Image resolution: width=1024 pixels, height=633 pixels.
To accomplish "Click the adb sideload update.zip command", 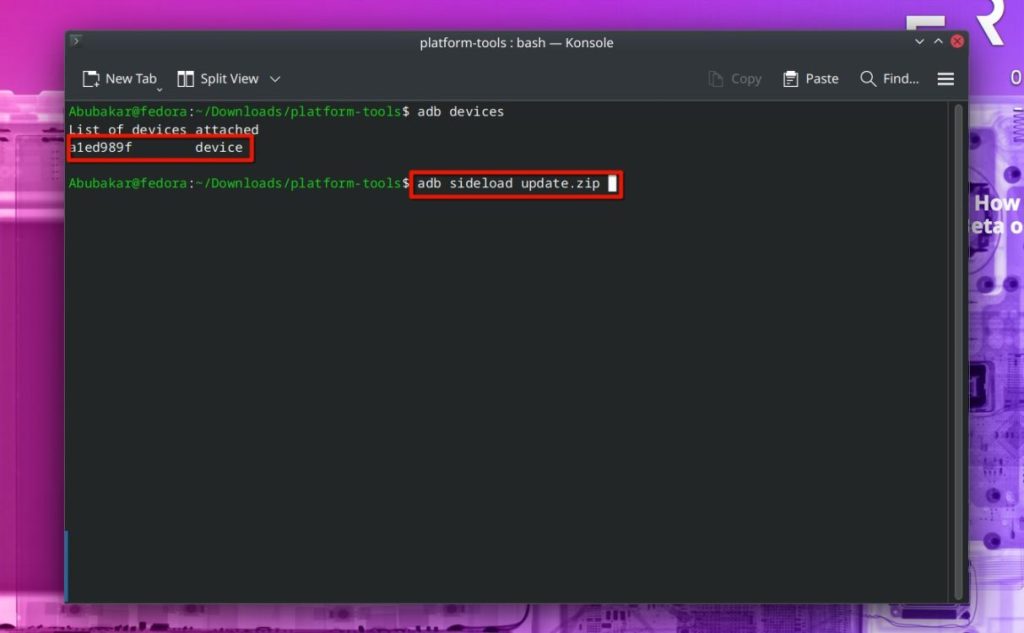I will 509,184.
